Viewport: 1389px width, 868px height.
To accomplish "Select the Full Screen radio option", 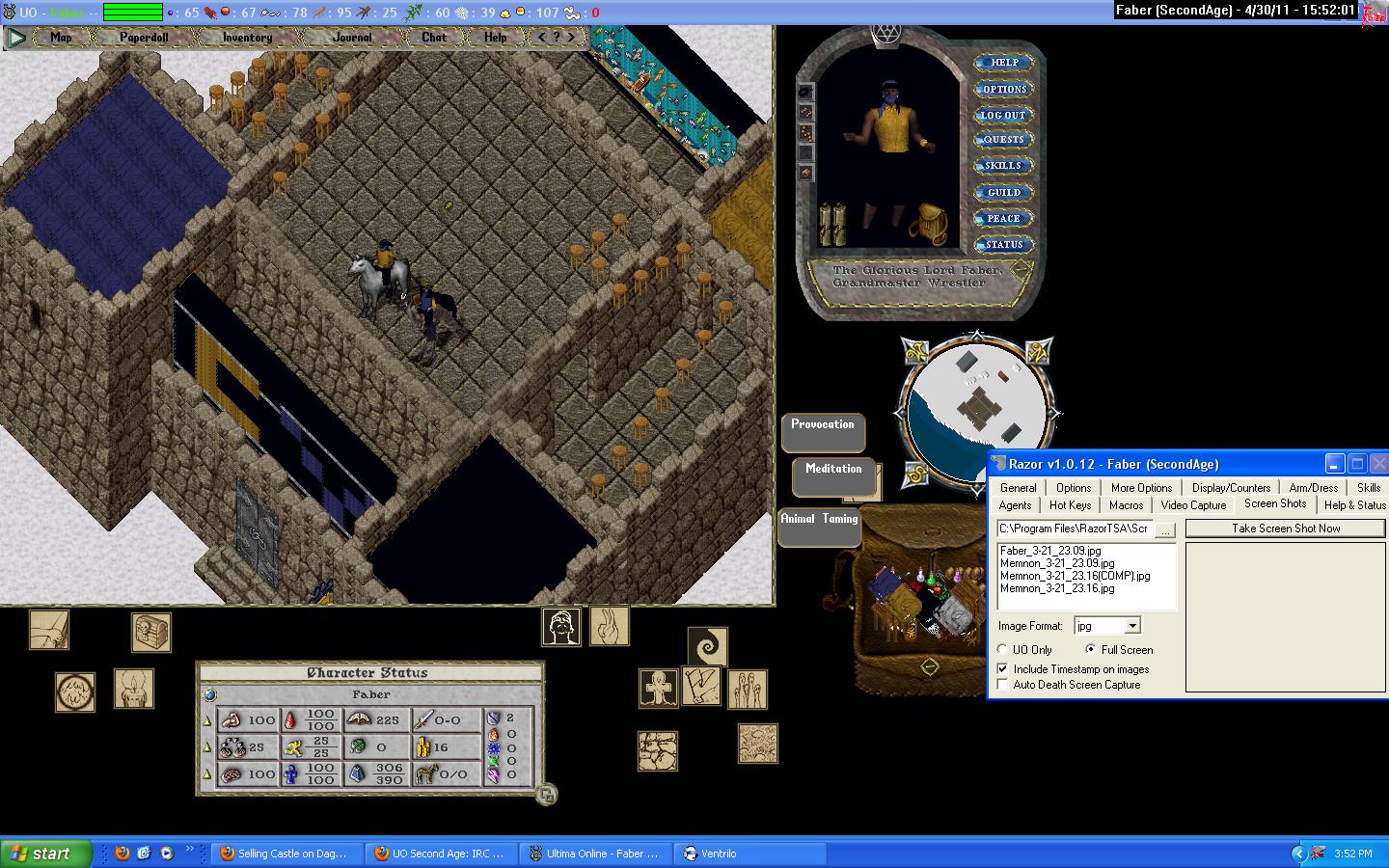I will point(1090,650).
